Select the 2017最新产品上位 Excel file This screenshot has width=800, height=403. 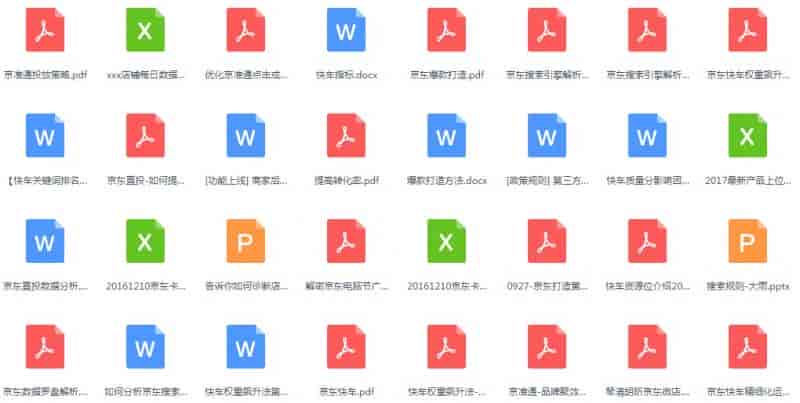point(747,135)
